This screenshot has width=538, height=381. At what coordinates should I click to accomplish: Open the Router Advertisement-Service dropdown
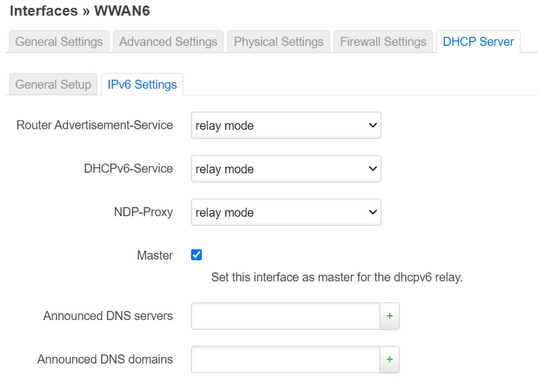pos(286,125)
